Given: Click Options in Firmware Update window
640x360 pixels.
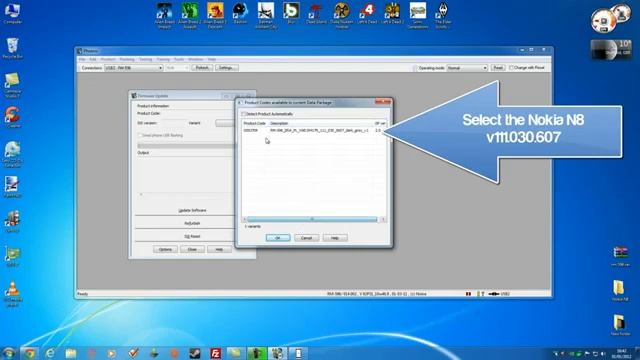Looking at the screenshot, I should click(165, 249).
